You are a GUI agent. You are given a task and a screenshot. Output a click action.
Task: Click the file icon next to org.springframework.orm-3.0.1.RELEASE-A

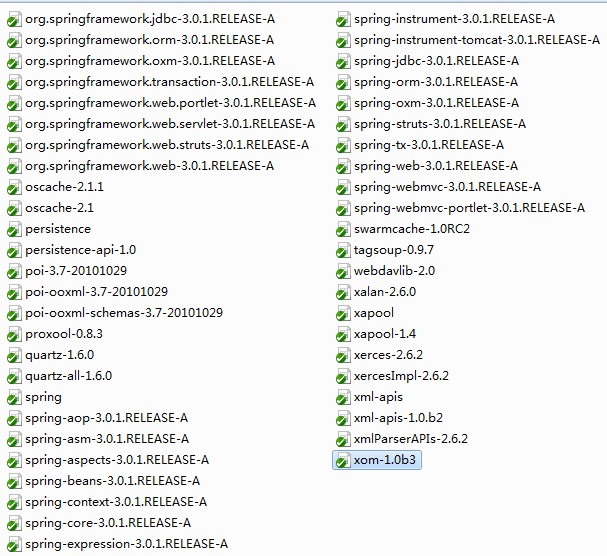click(x=14, y=40)
